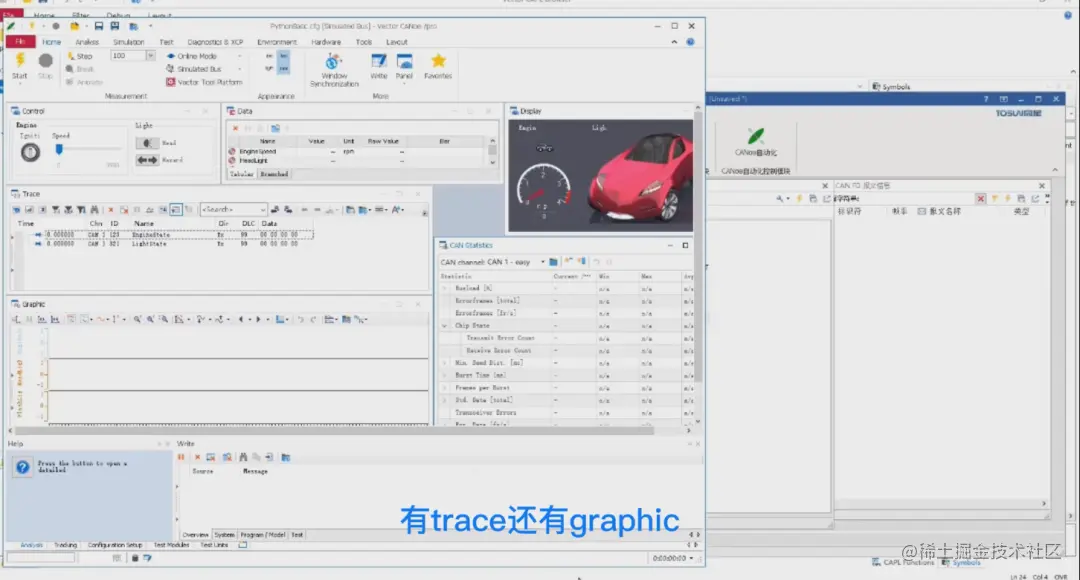
Task: Expand the Frames per Burst row in CAN Statistics
Action: click(x=445, y=388)
